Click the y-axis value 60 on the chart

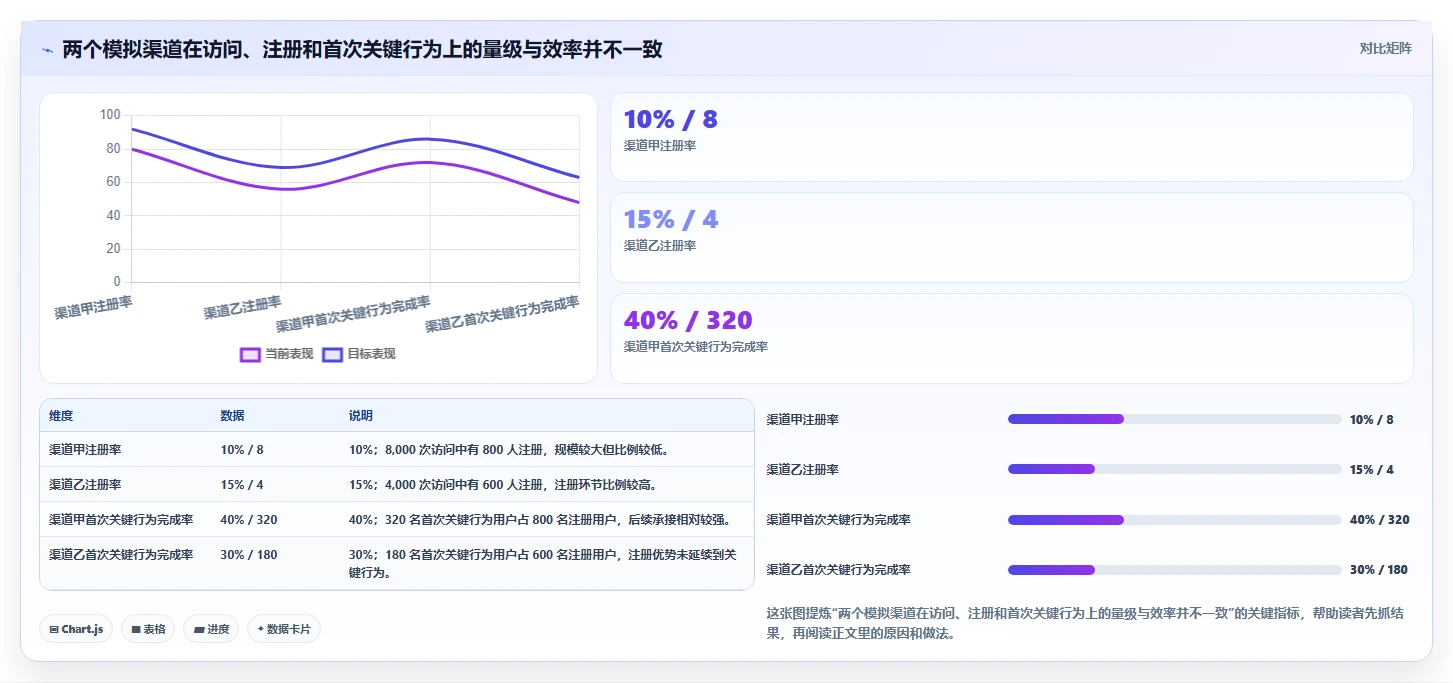click(113, 182)
